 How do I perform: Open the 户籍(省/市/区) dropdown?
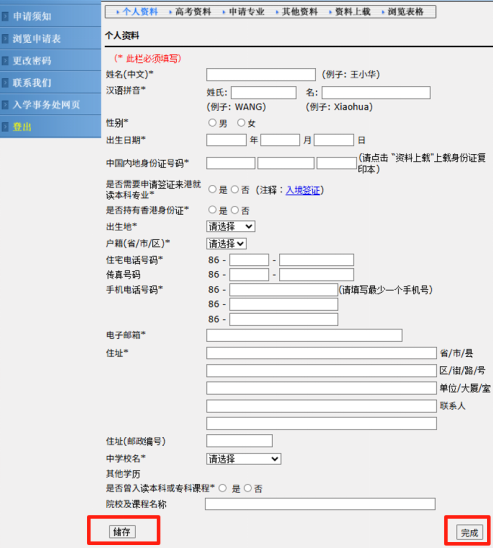click(226, 244)
